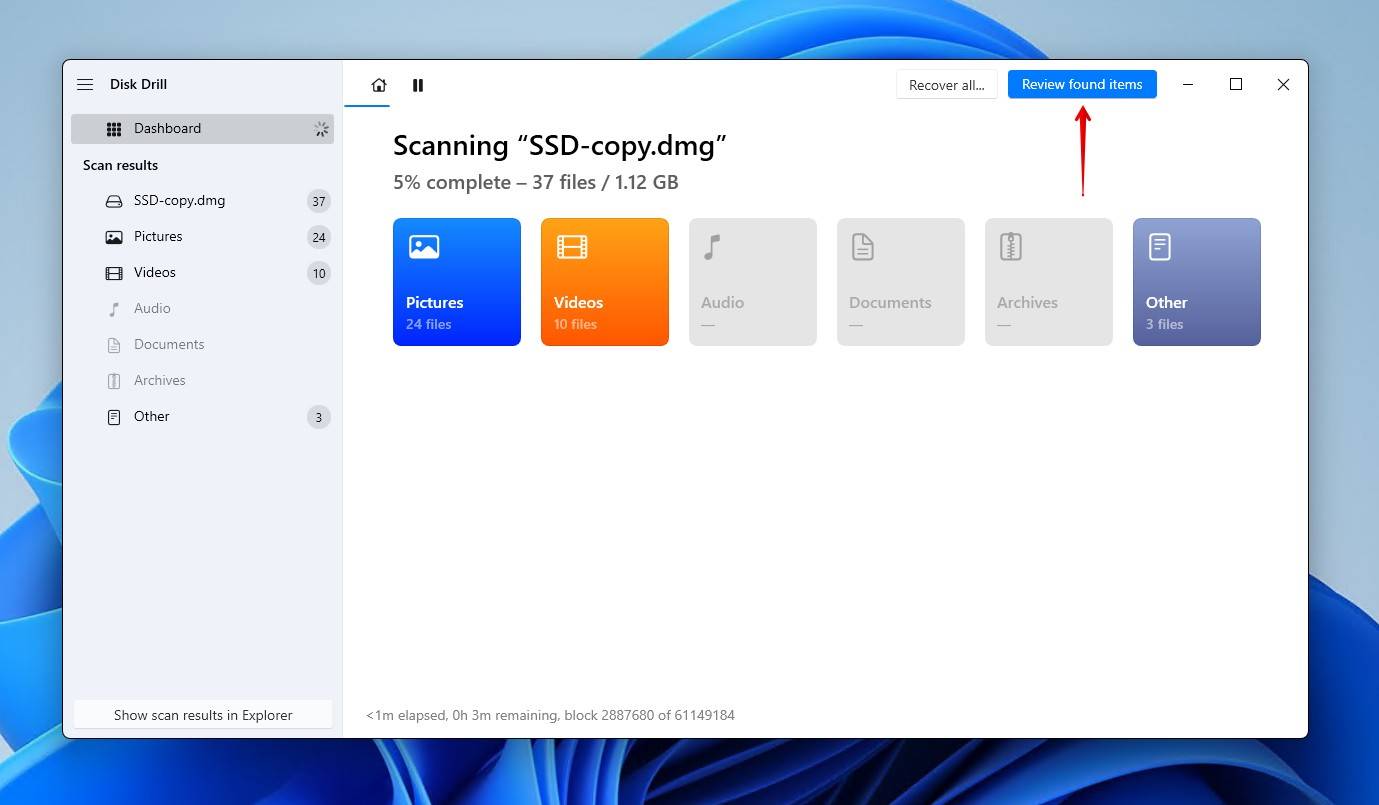
Task: Select Dashboard in the sidebar
Action: point(202,129)
